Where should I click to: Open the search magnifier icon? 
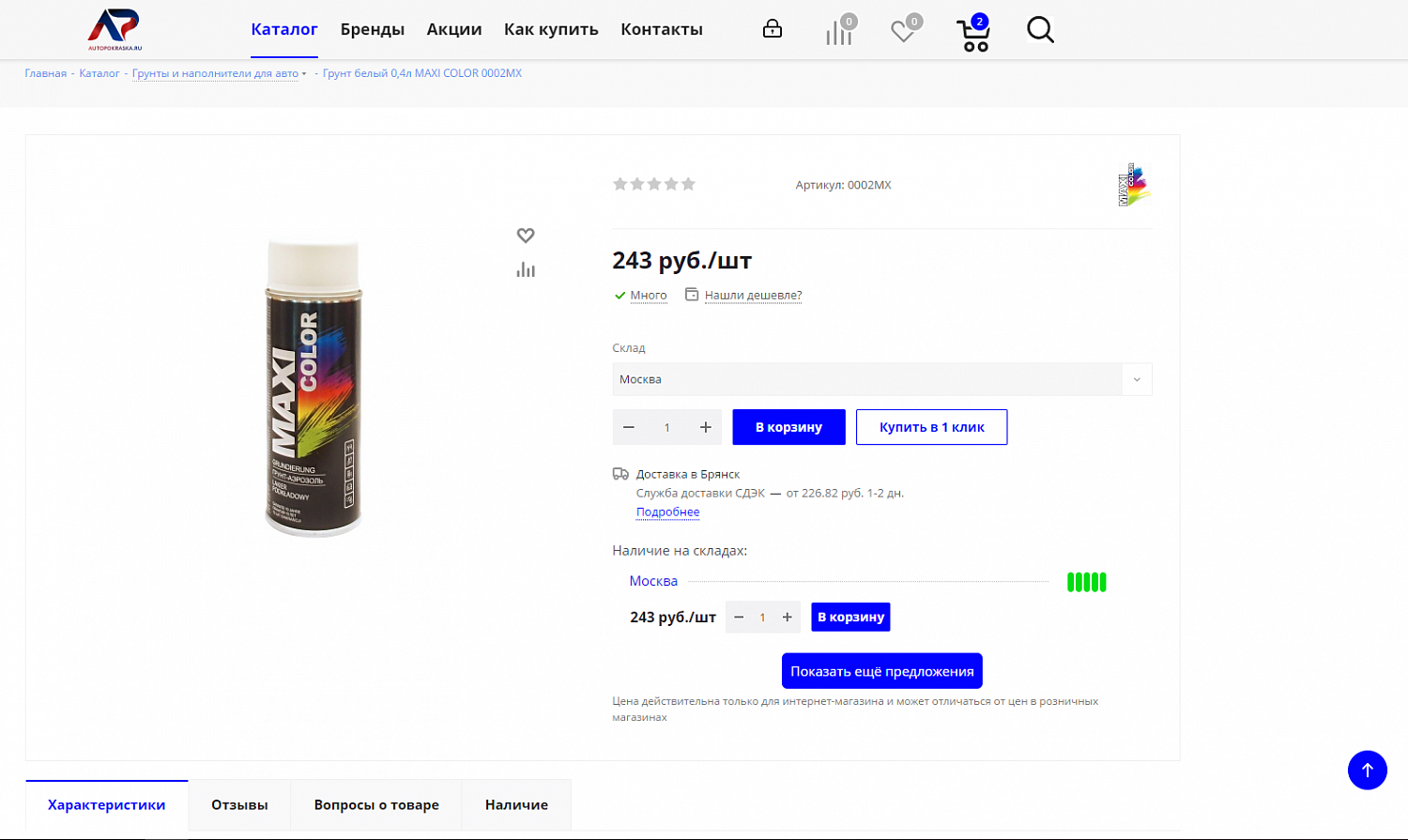click(1040, 30)
